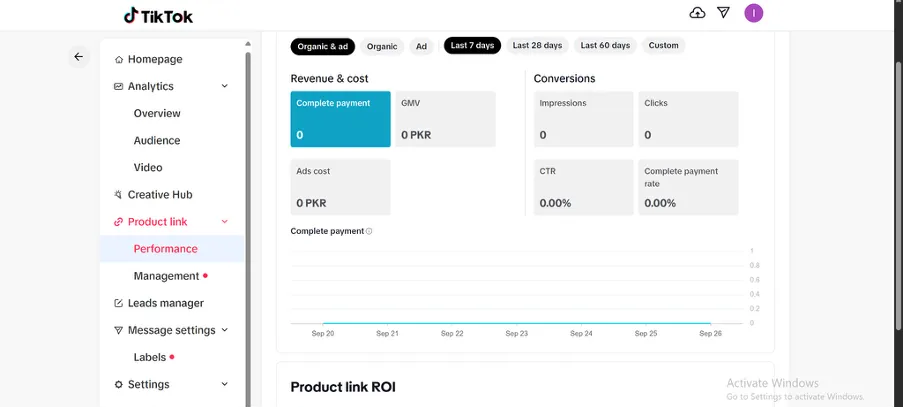Select the Last 28 days range
The width and height of the screenshot is (904, 408).
tap(537, 46)
